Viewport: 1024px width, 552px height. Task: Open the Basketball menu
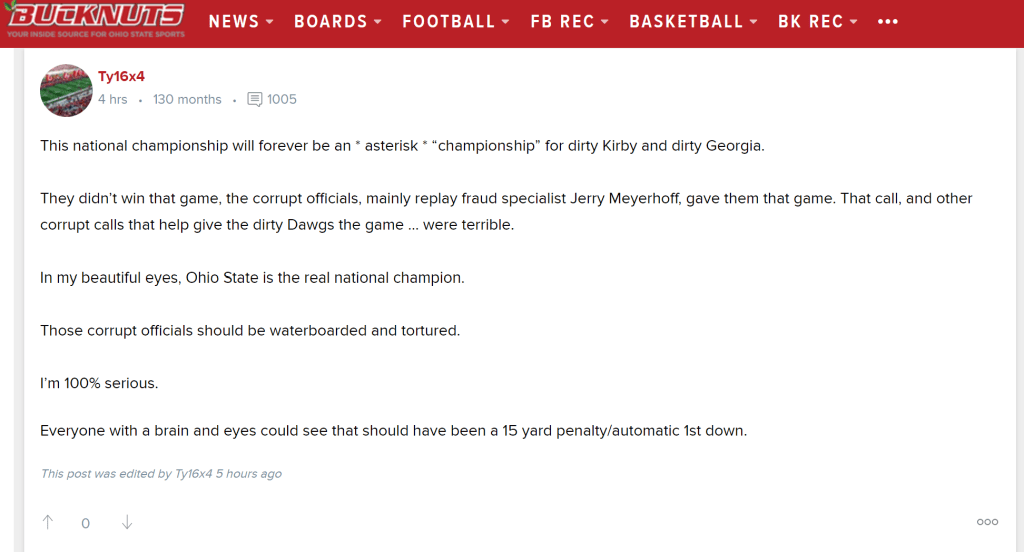click(x=693, y=21)
